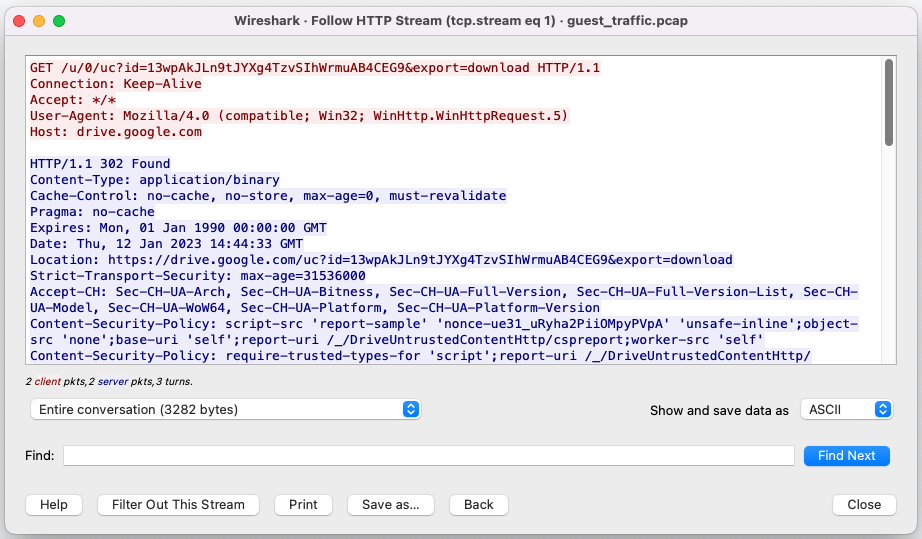
Task: Click the Content-Security-Policy script-src line
Action: [444, 332]
